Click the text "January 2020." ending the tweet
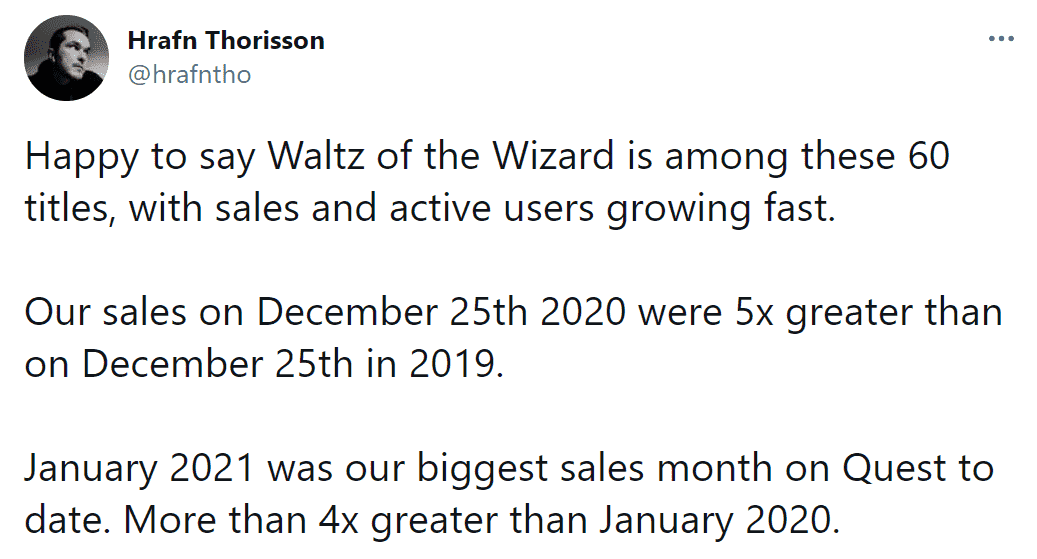The width and height of the screenshot is (1037, 559). 720,520
